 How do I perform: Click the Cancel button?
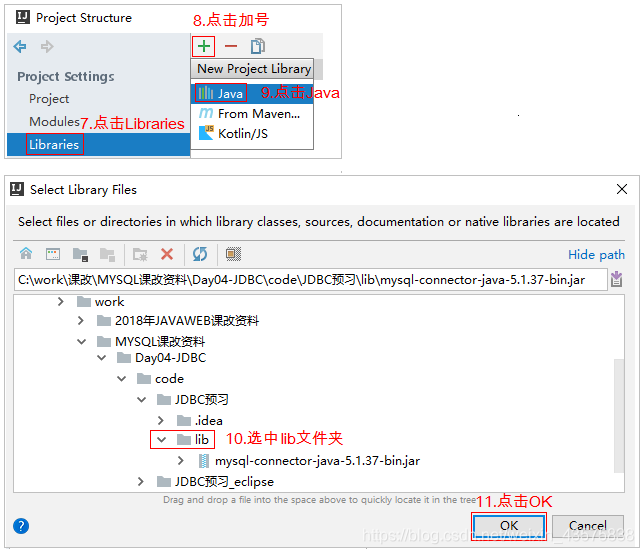(x=587, y=526)
